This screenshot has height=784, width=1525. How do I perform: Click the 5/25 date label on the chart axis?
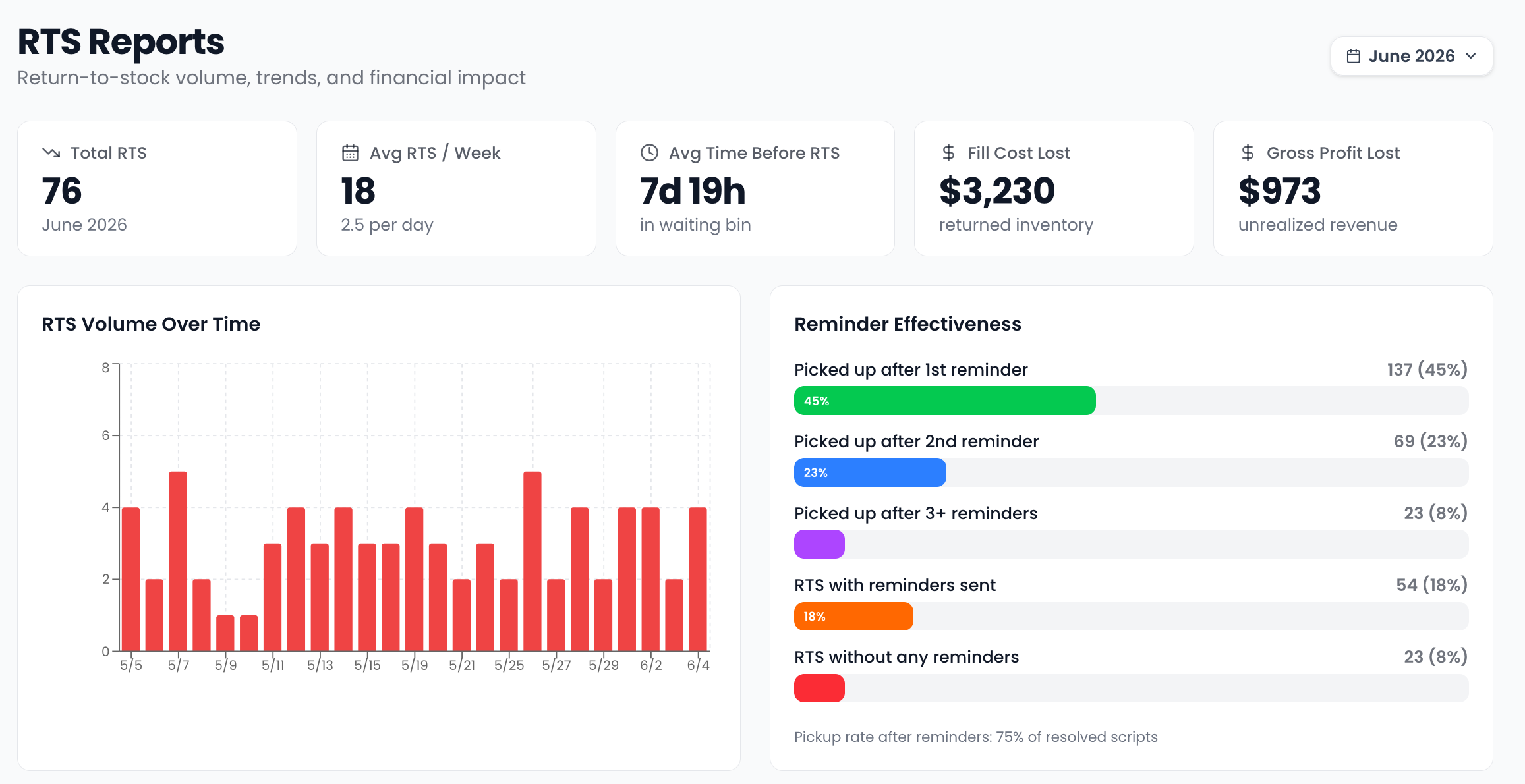509,665
